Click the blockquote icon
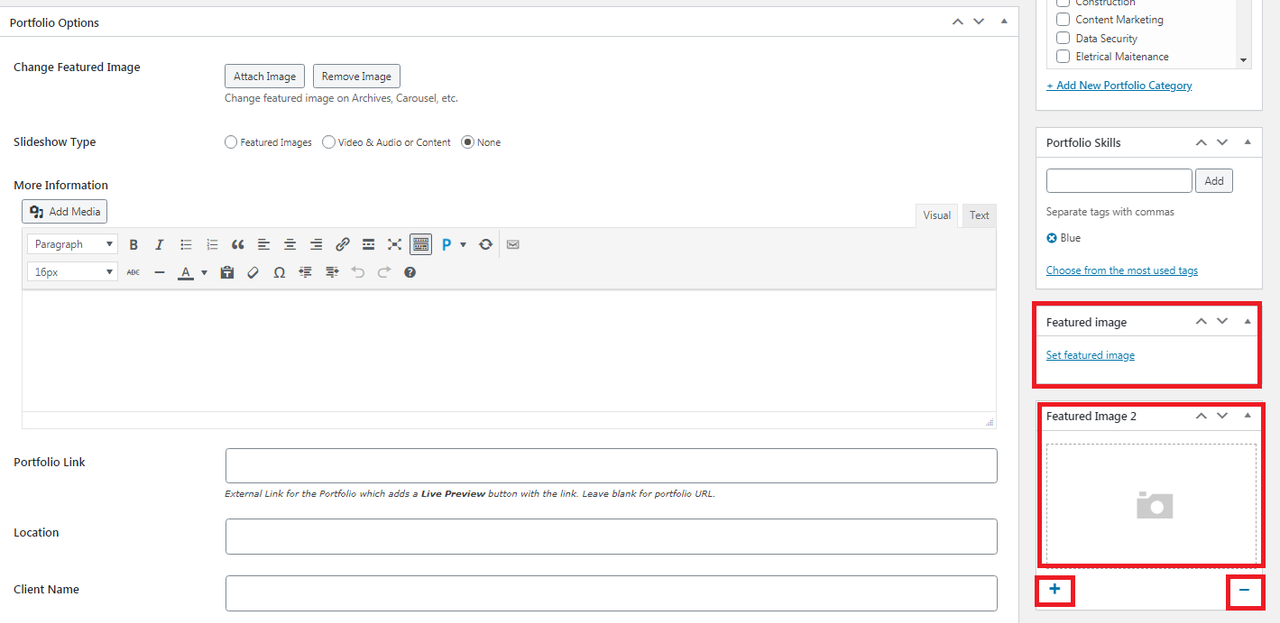The height and width of the screenshot is (623, 1280). tap(238, 244)
